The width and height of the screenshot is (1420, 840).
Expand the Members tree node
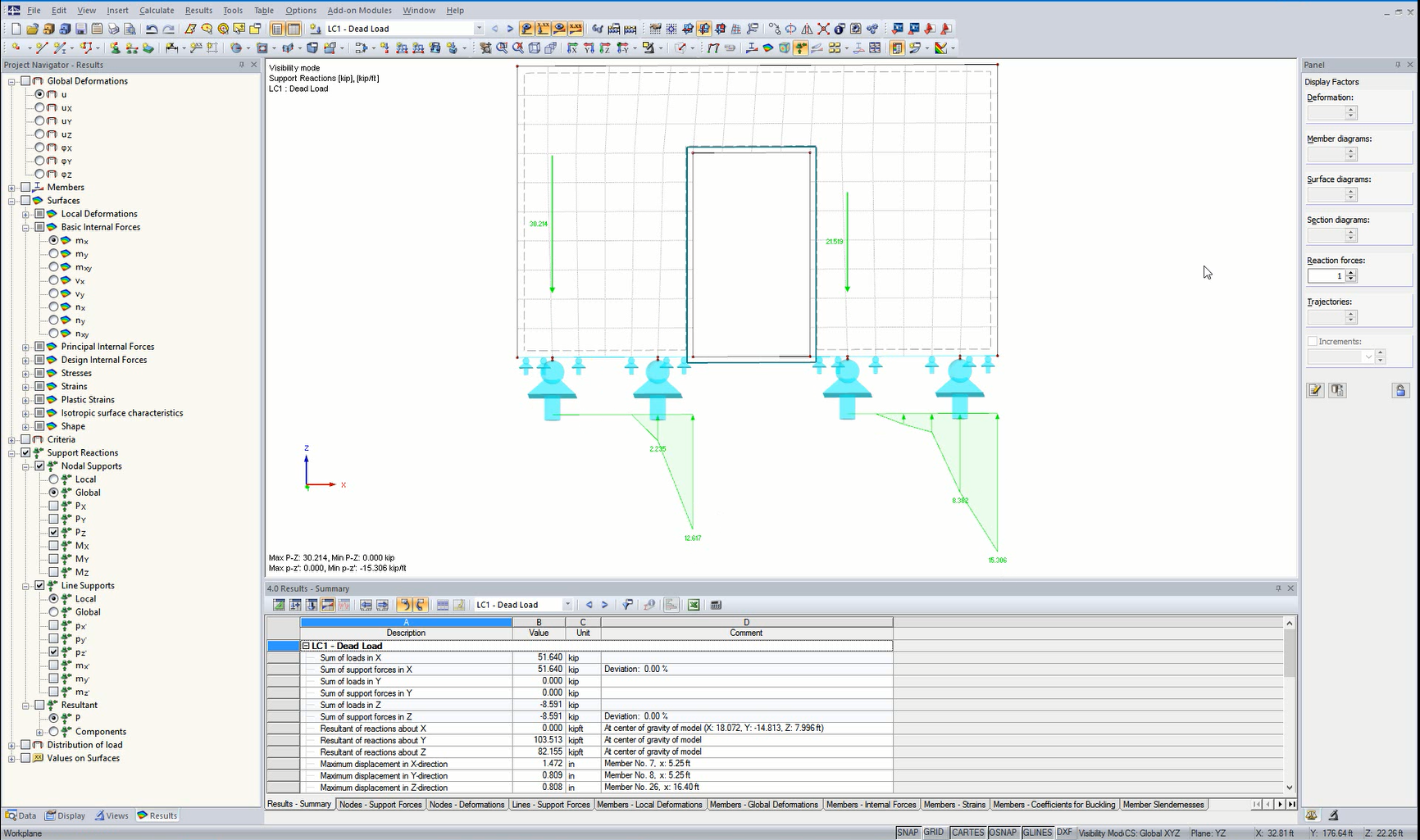[x=11, y=188]
